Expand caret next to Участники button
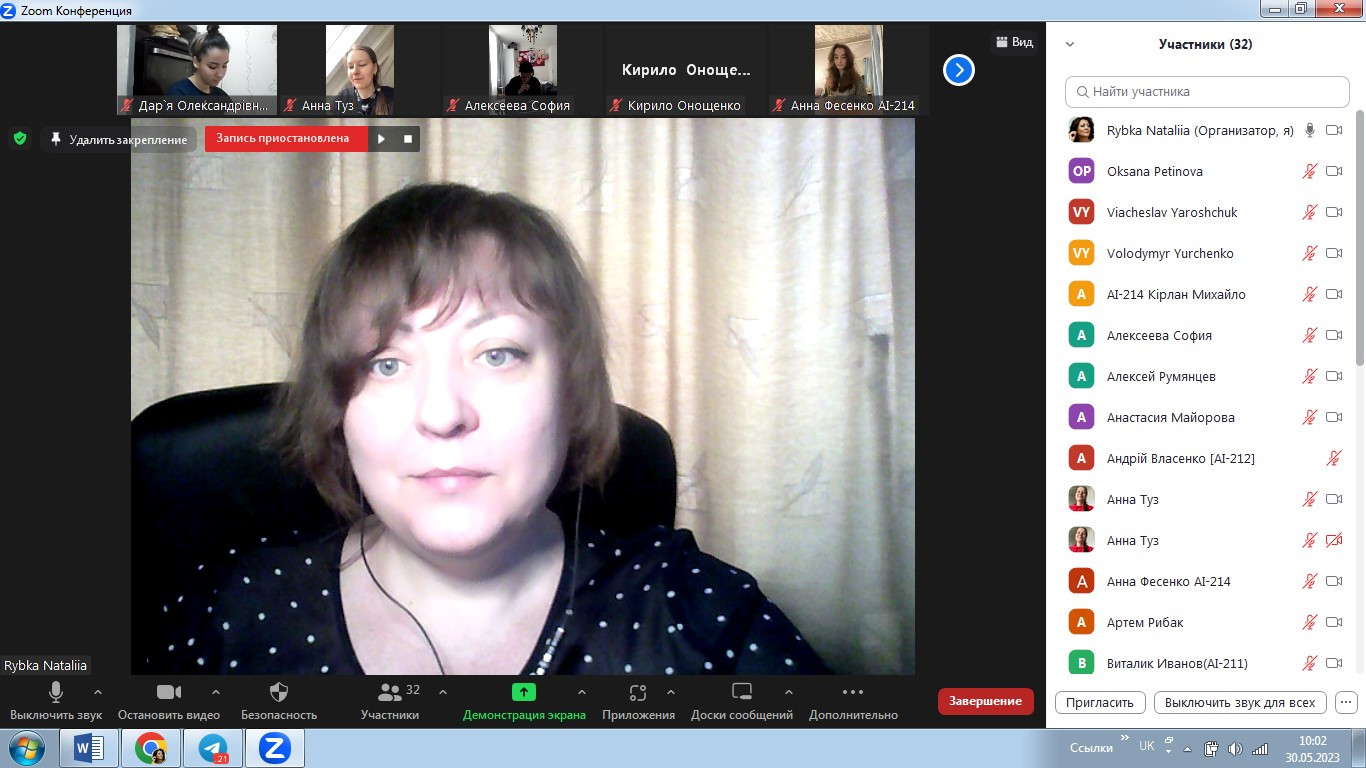The height and width of the screenshot is (768, 1366). click(443, 691)
